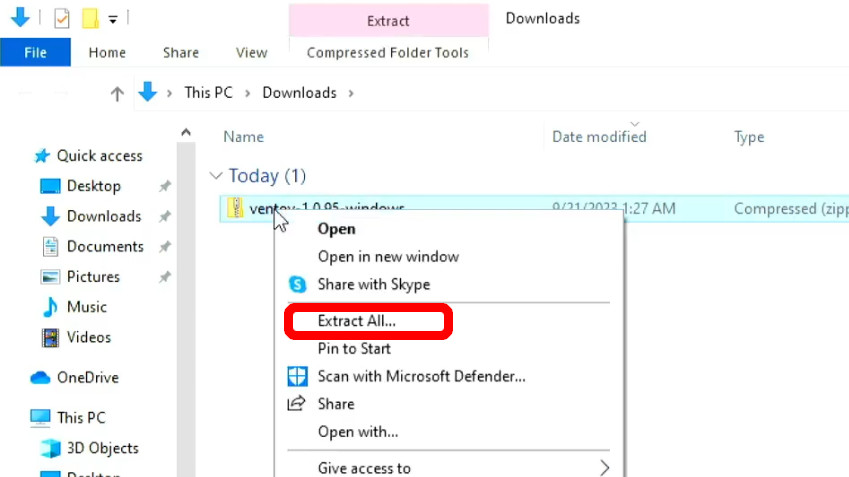Click the breadcrumb chevron after Downloads

click(351, 93)
